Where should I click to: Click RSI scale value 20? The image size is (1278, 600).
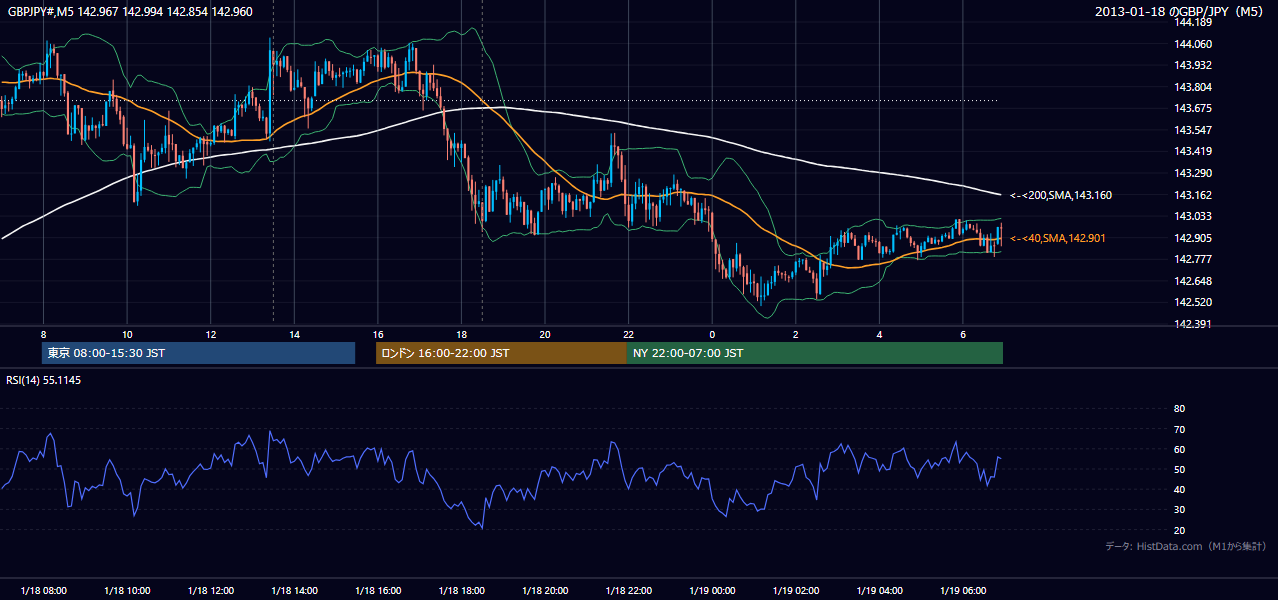tap(1180, 530)
